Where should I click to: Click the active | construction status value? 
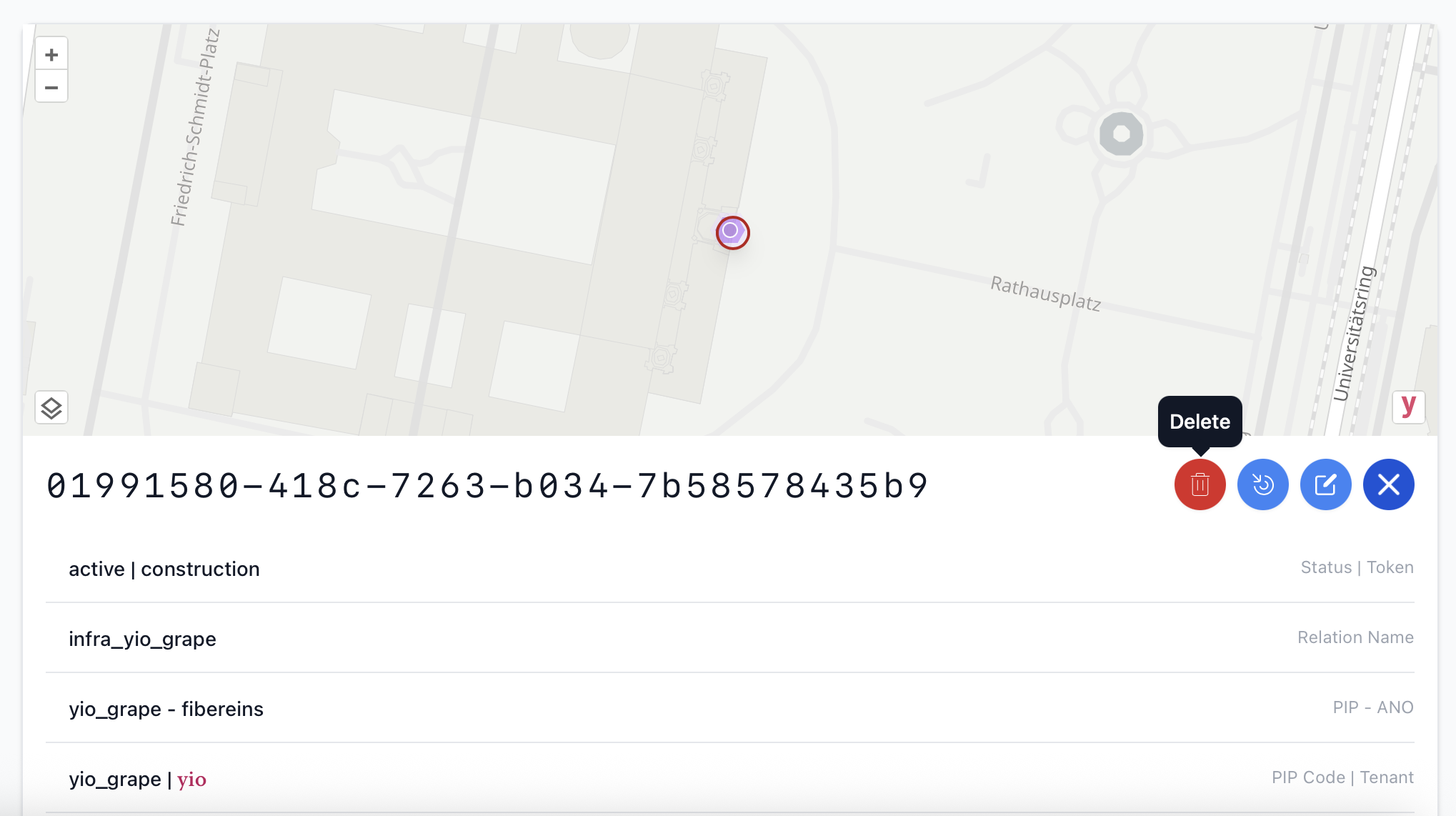tap(164, 569)
